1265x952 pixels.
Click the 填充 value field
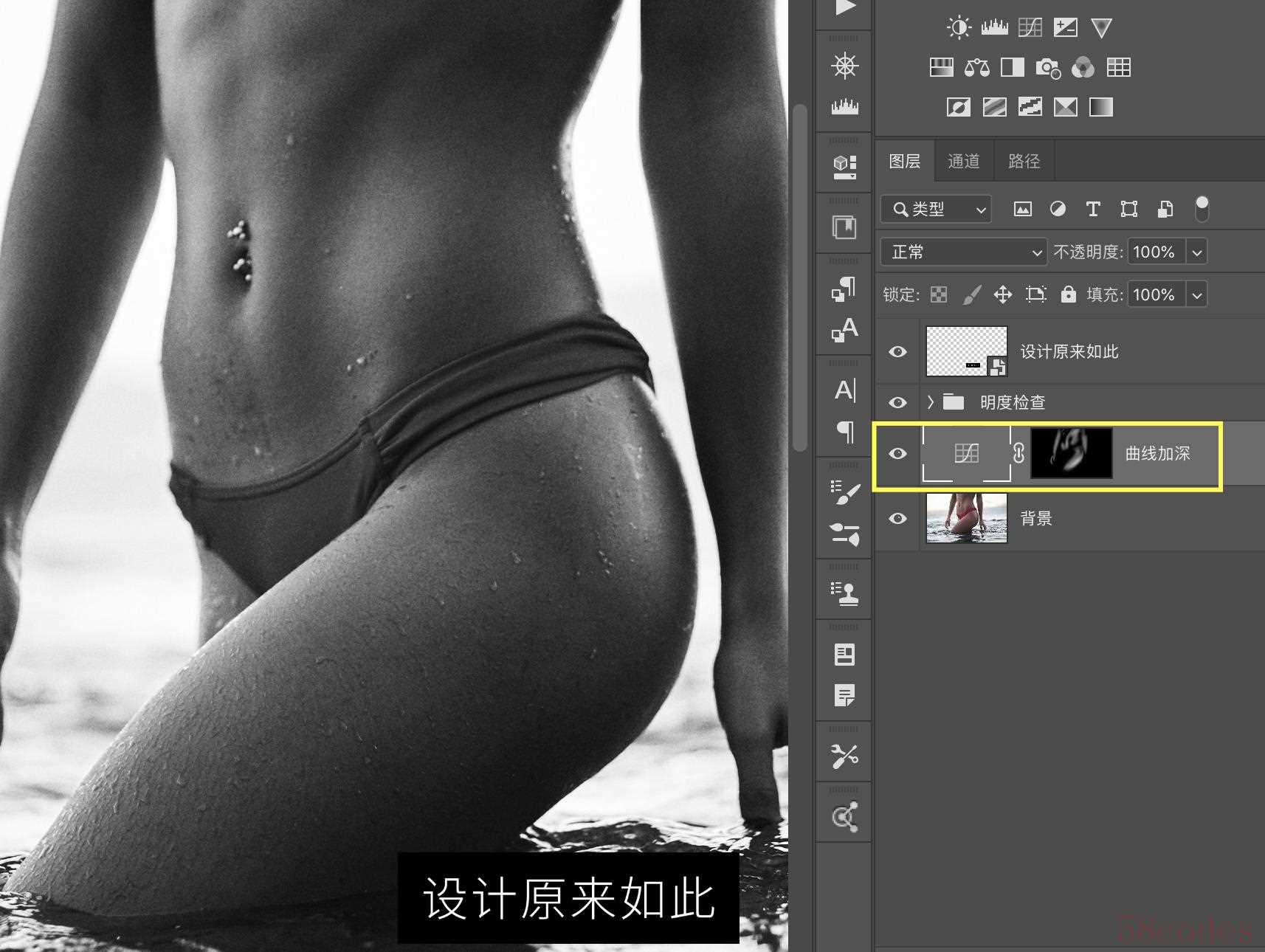(x=1157, y=295)
